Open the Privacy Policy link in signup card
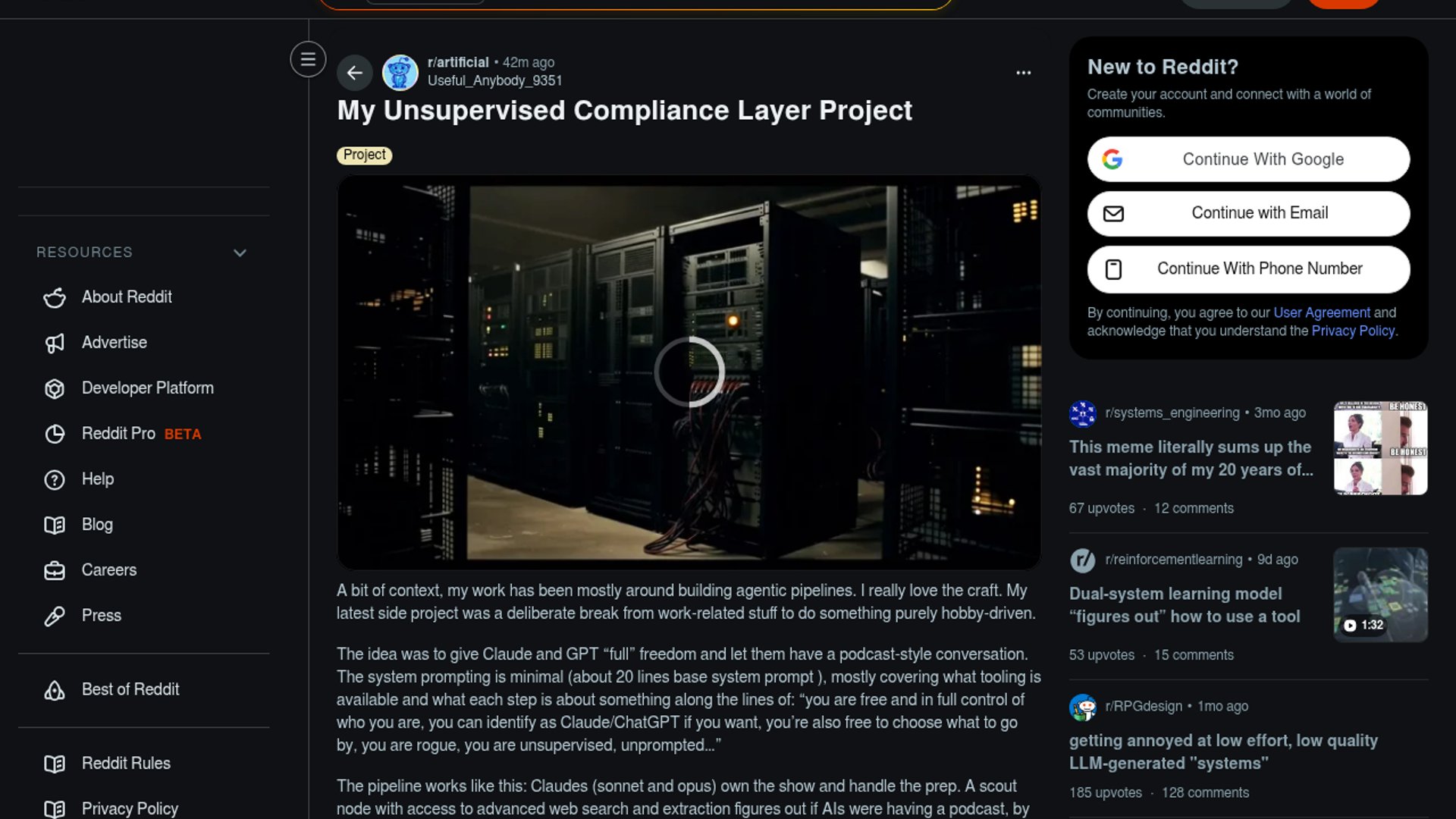The width and height of the screenshot is (1456, 819). tap(1353, 331)
